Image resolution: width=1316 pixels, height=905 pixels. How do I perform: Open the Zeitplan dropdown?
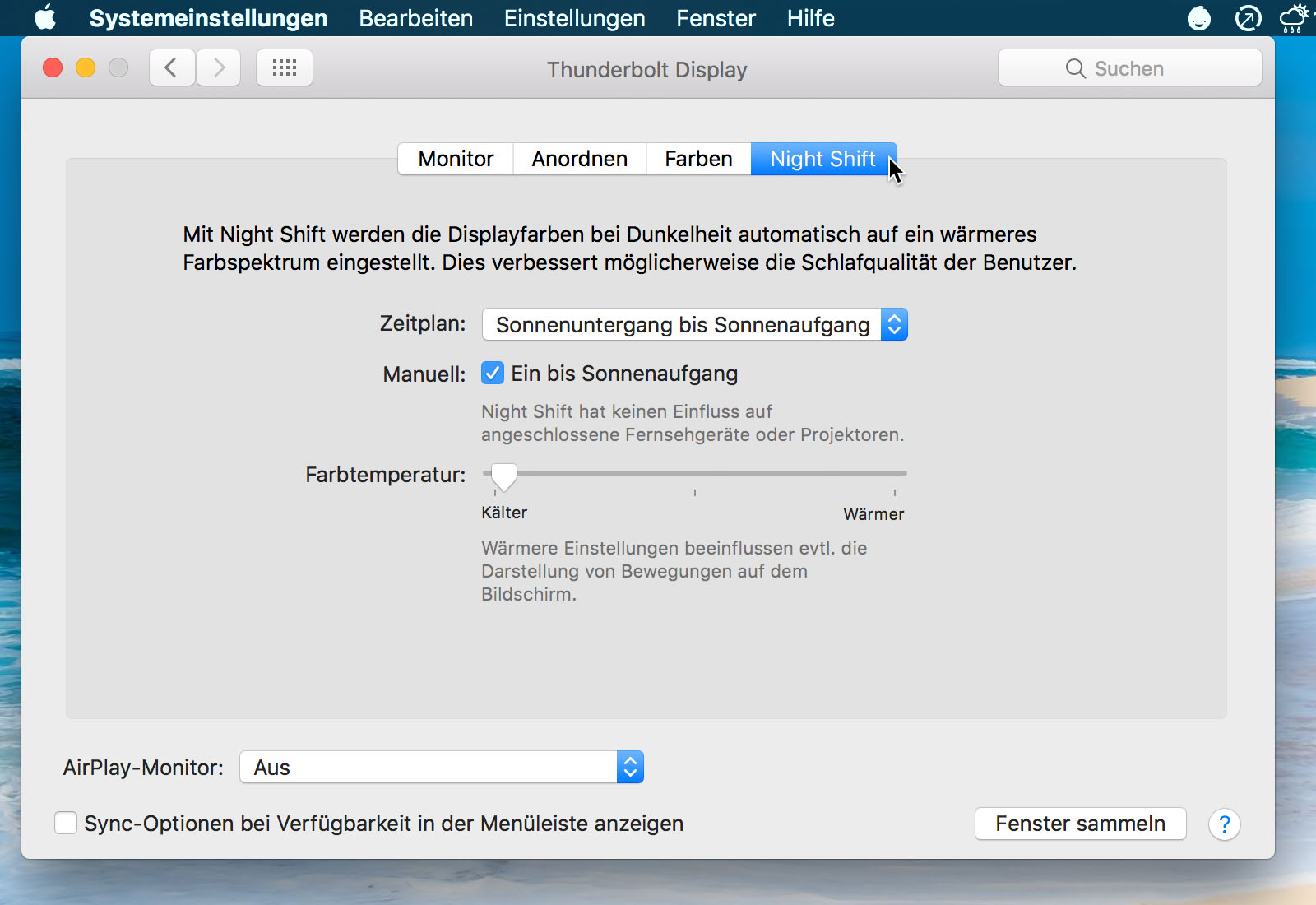click(x=694, y=324)
